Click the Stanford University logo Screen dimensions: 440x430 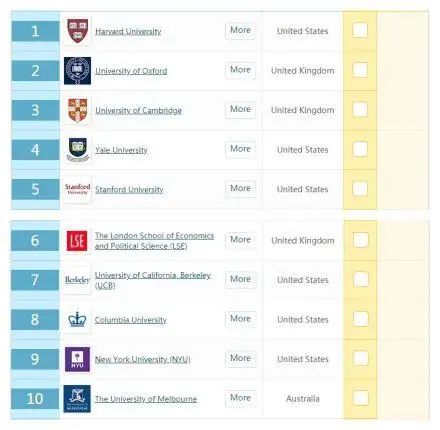[x=77, y=189]
